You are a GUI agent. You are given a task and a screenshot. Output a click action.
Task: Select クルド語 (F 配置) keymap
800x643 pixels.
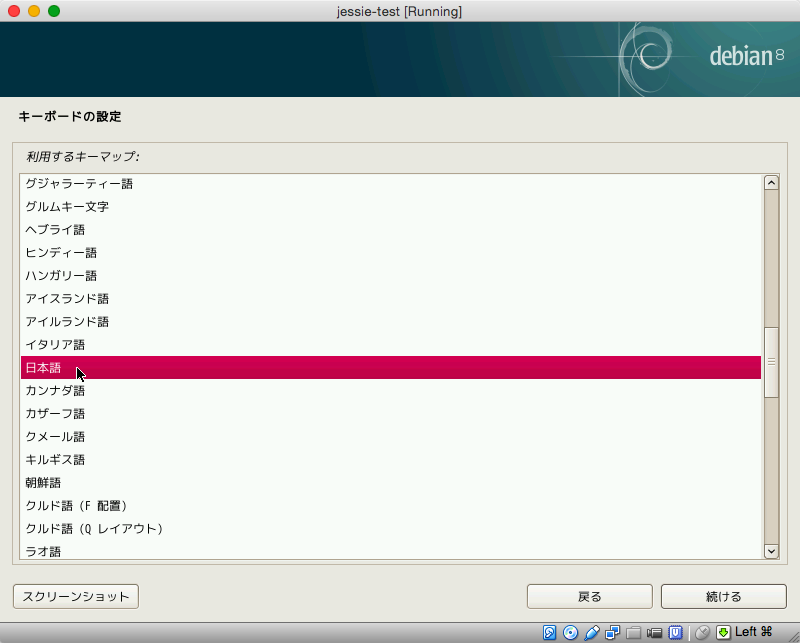tap(391, 505)
